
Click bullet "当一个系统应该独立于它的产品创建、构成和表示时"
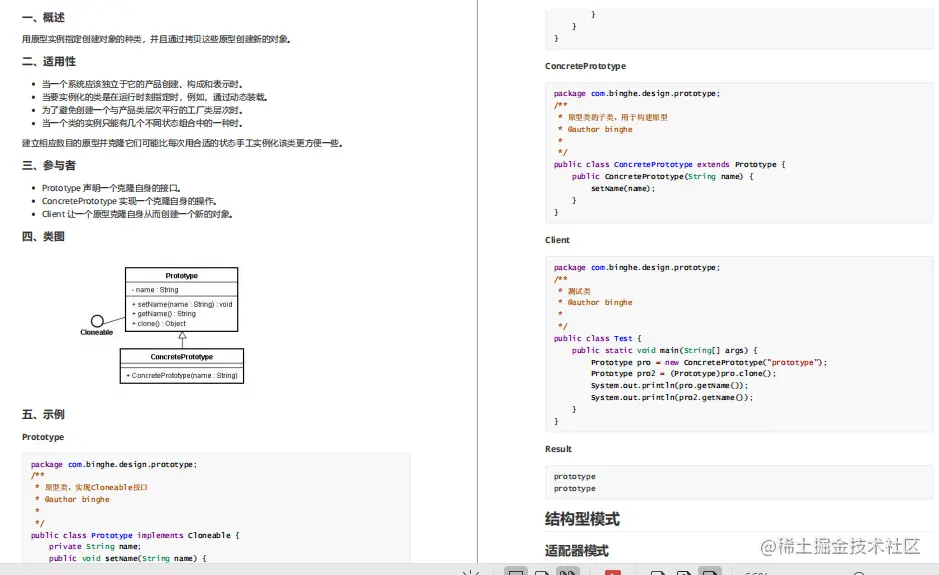coord(143,84)
